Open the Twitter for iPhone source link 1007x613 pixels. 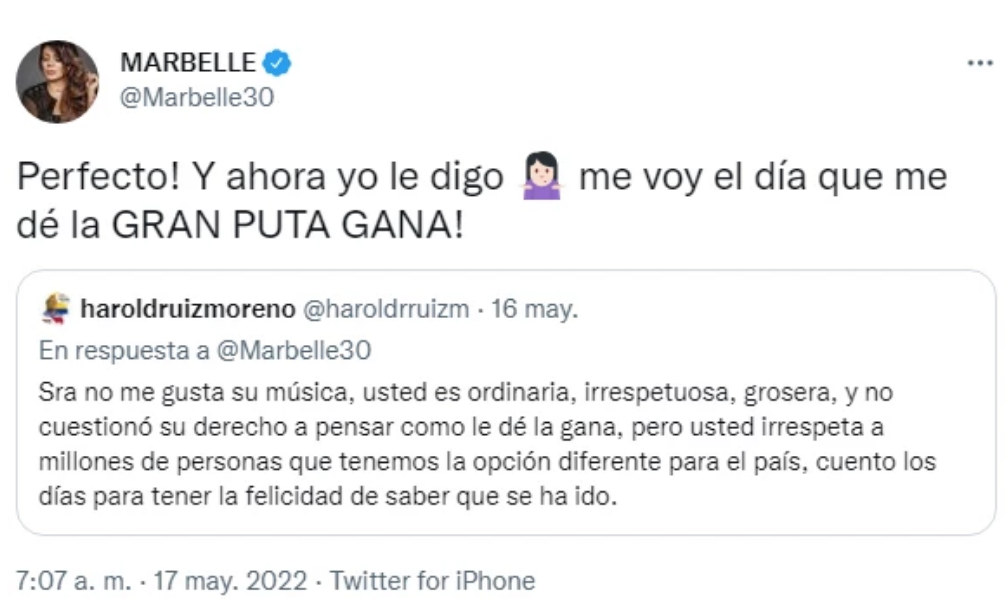(432, 581)
